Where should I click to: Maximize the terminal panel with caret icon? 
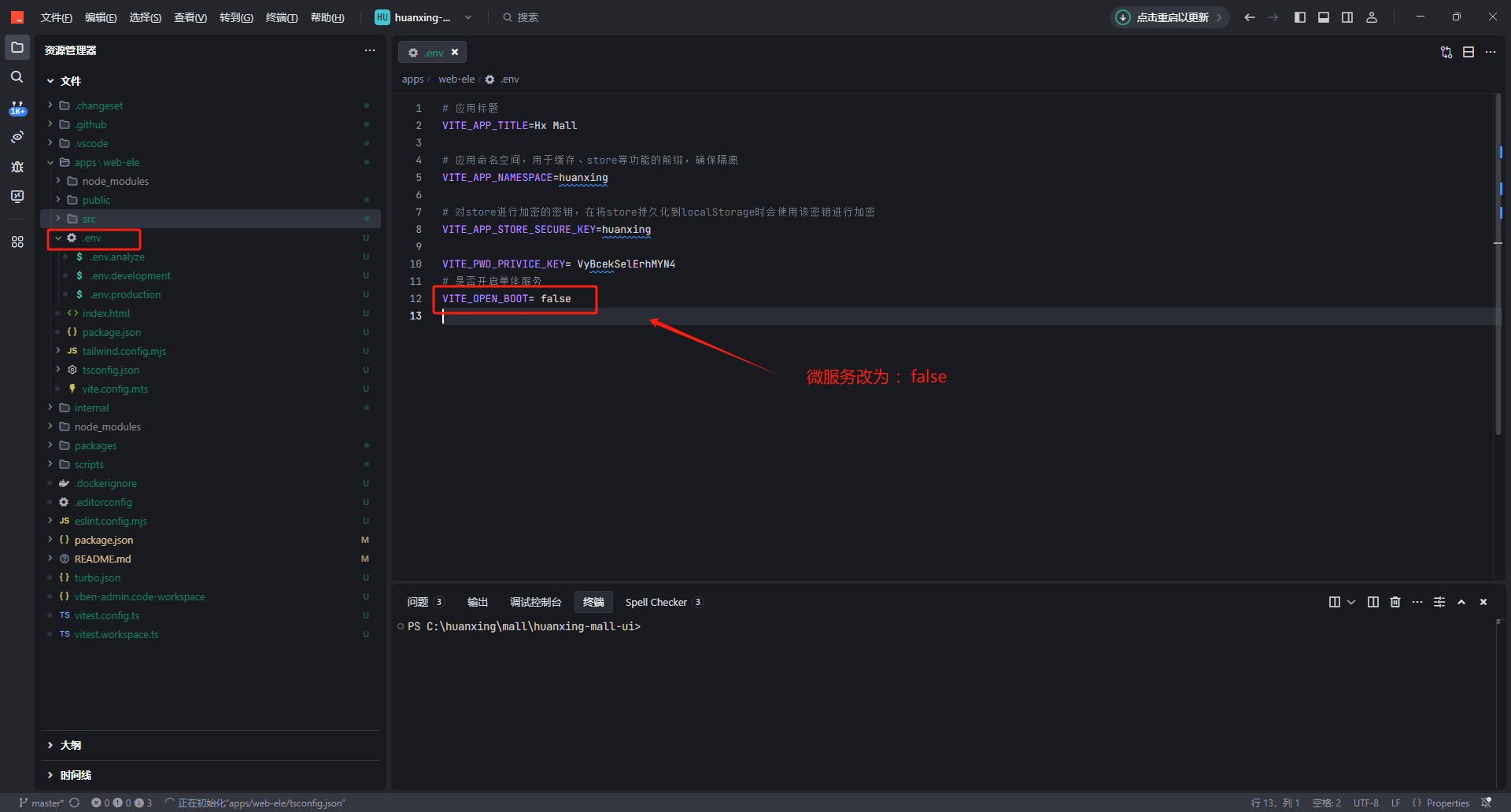point(1461,602)
